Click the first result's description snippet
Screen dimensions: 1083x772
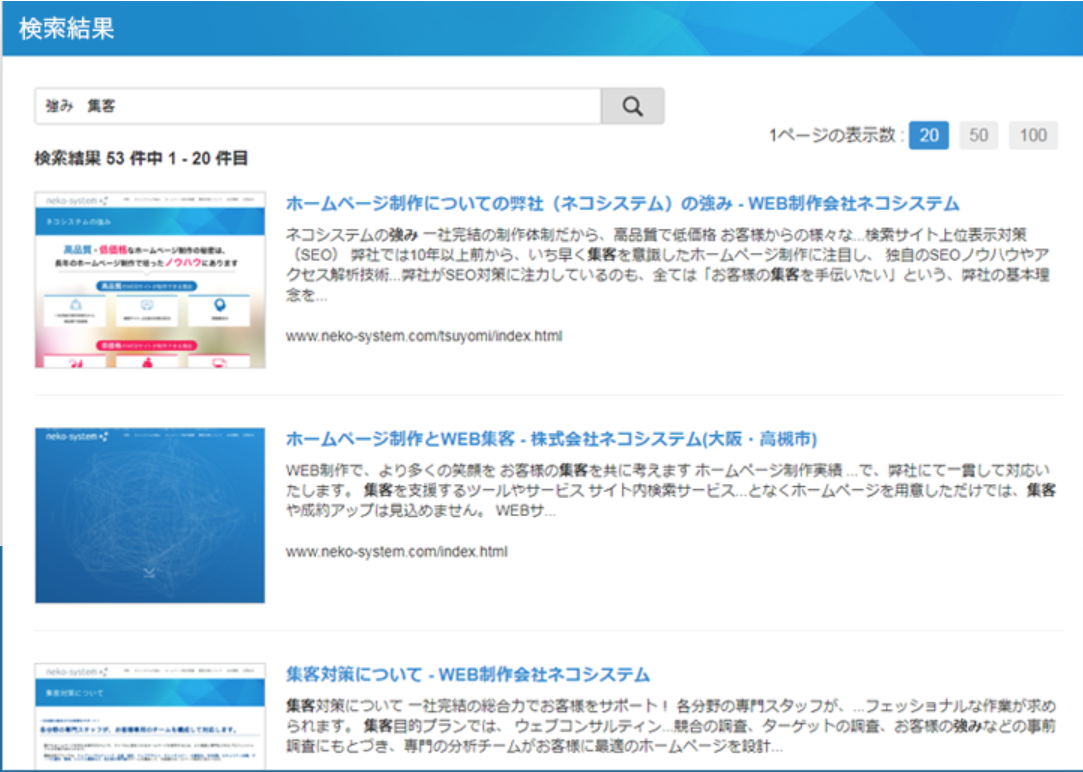[667, 264]
